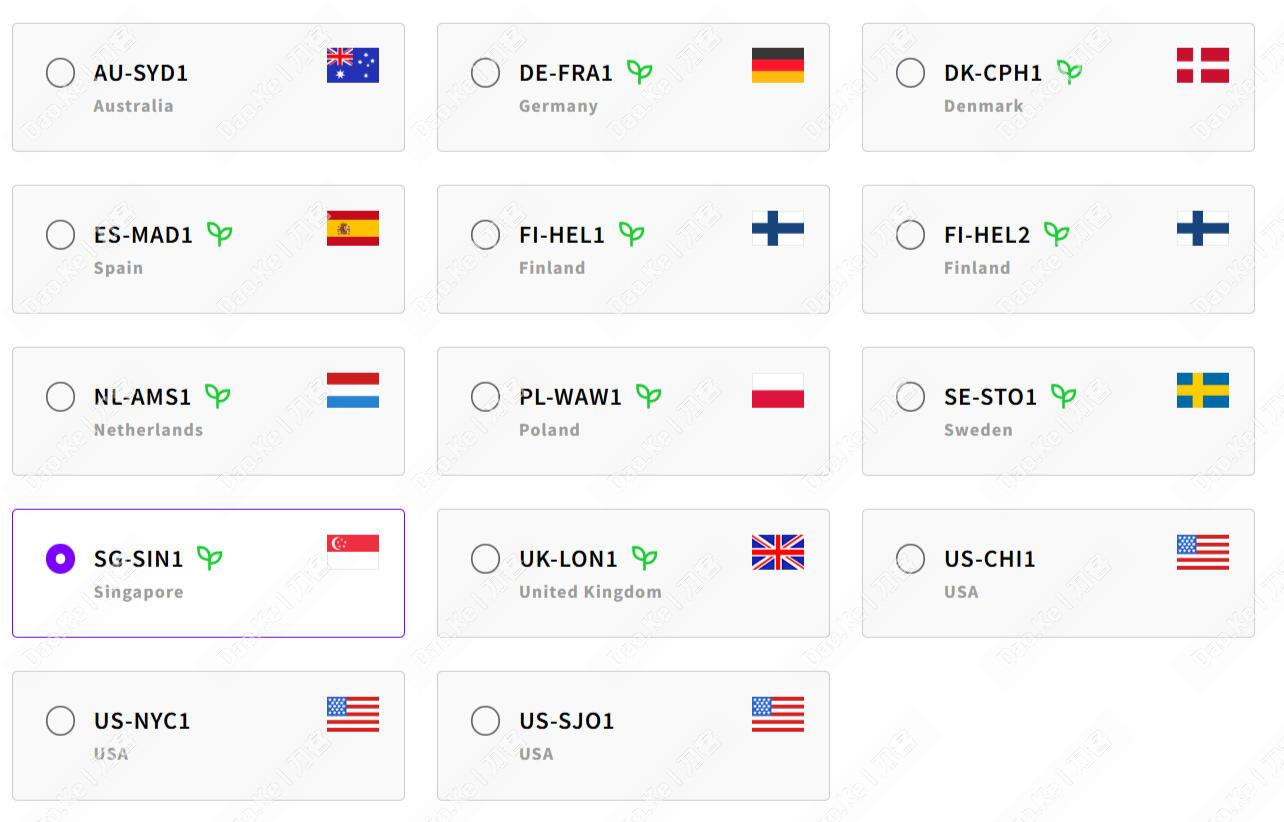The height and width of the screenshot is (822, 1284).
Task: Select the US-CHI1 radio button
Action: click(910, 559)
